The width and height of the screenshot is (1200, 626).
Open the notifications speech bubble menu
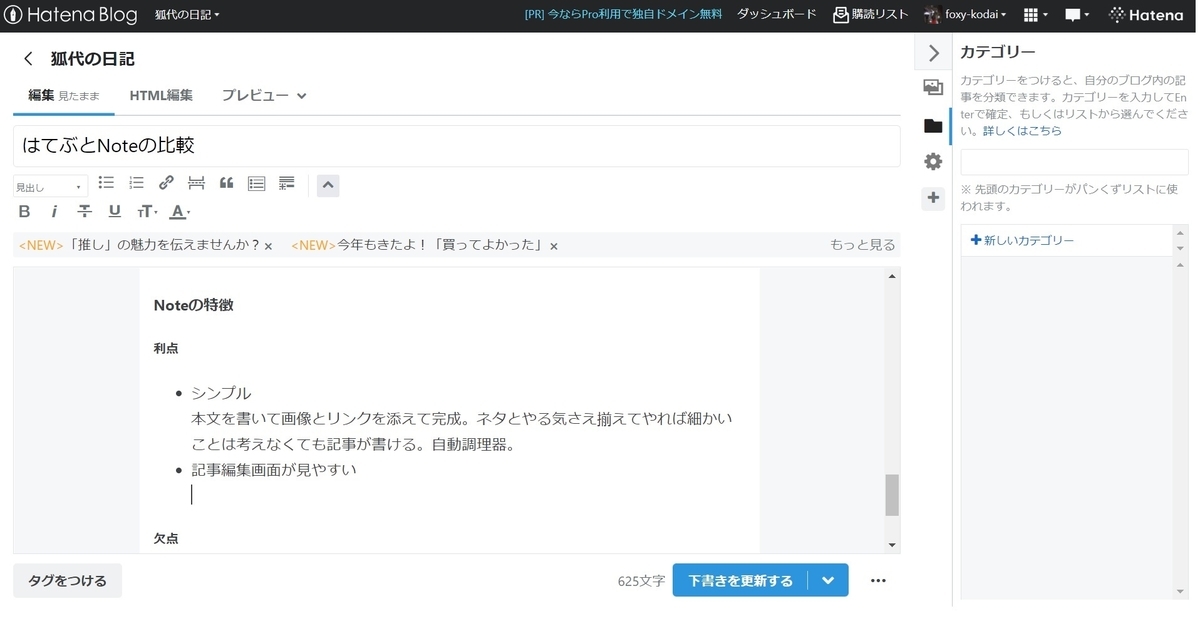(1077, 15)
